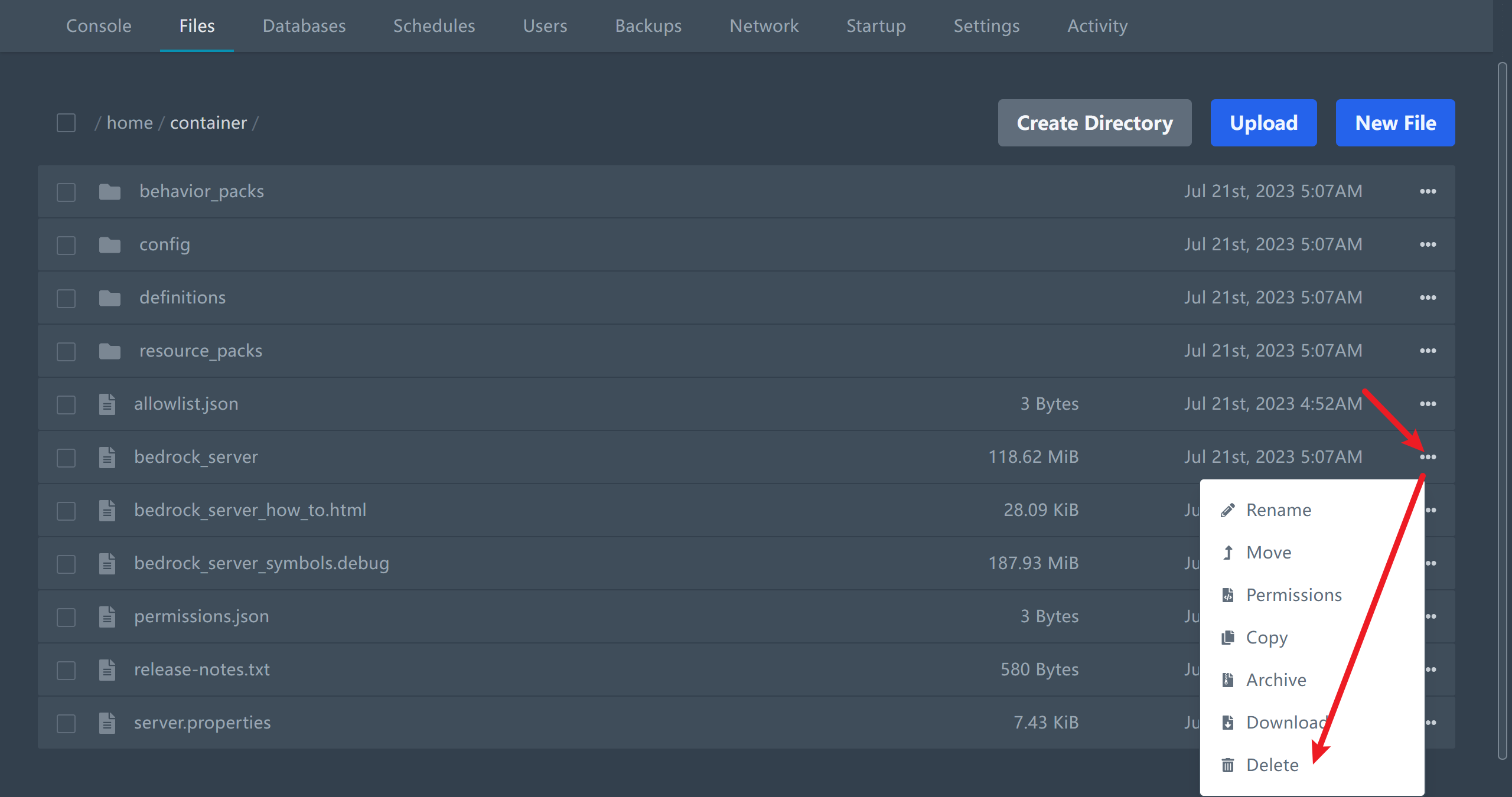Navigate to home in breadcrumb path
Screen dimensions: 1512x797
click(129, 123)
